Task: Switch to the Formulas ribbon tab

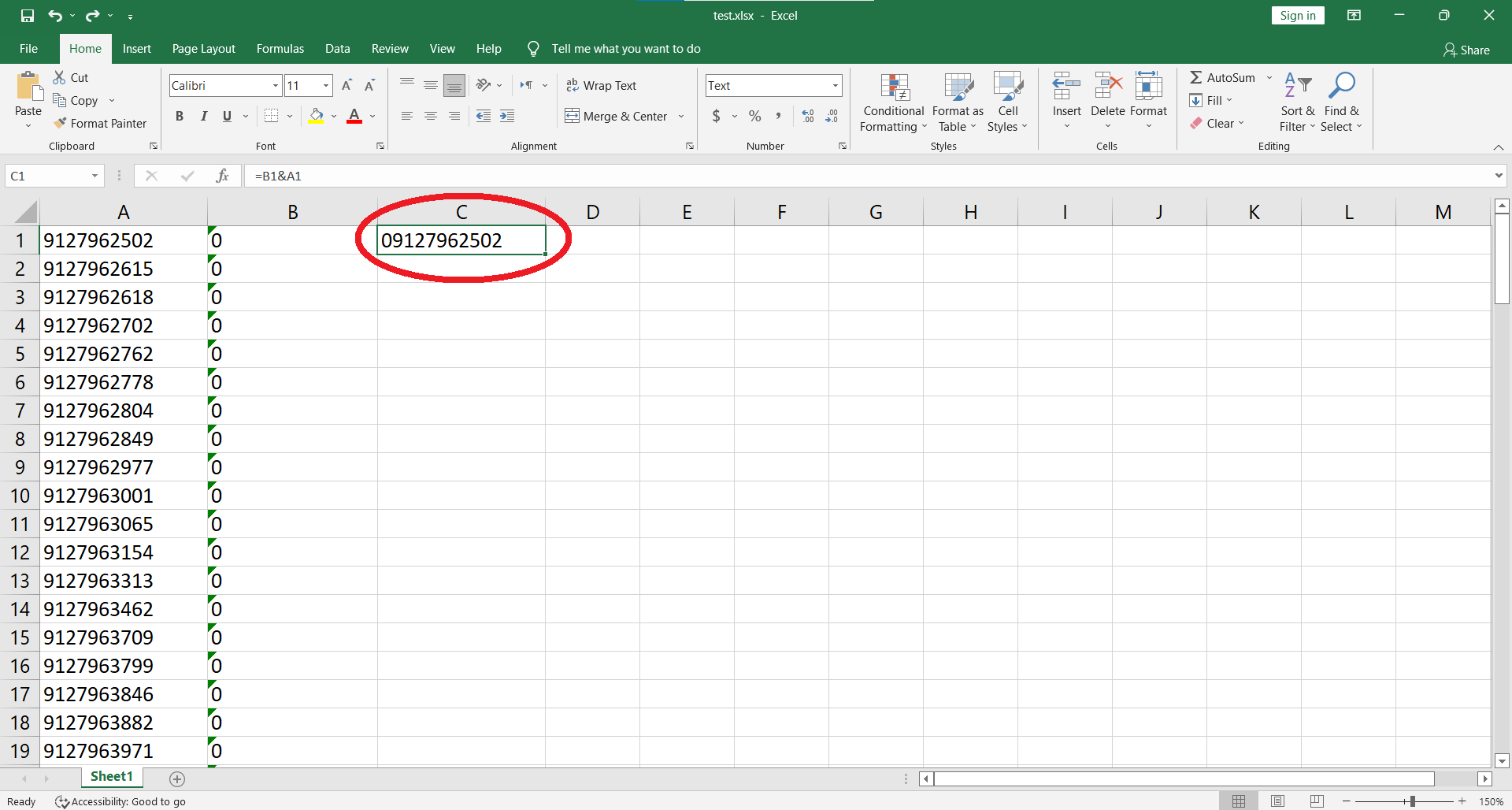Action: [x=280, y=49]
